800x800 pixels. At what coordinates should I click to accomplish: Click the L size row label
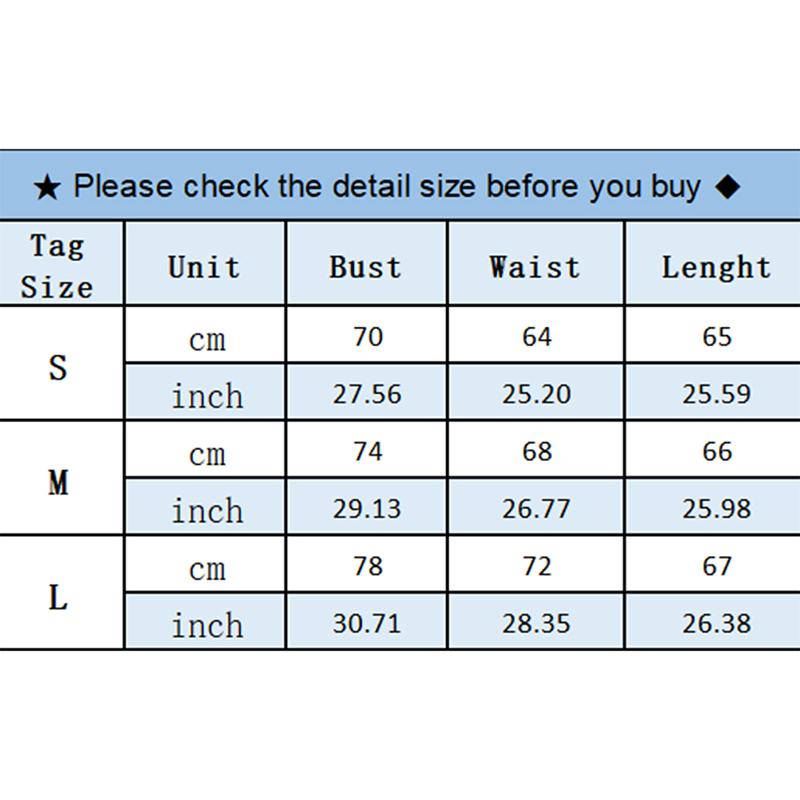click(59, 598)
